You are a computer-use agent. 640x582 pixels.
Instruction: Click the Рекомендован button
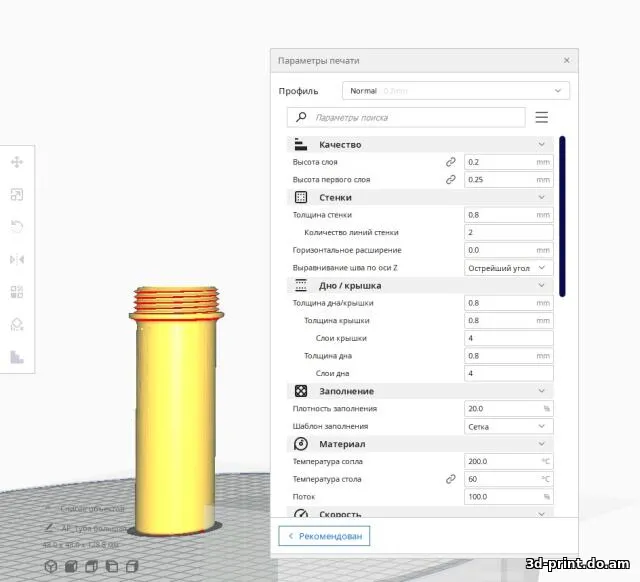[x=324, y=536]
